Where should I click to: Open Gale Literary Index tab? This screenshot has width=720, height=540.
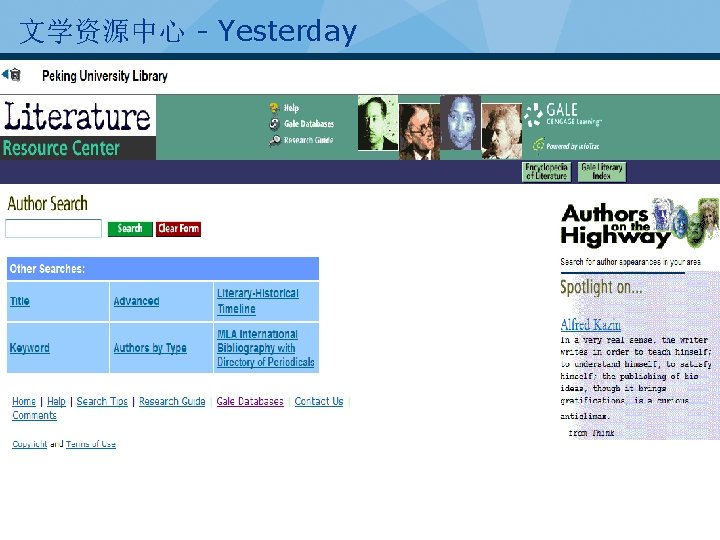pyautogui.click(x=602, y=172)
